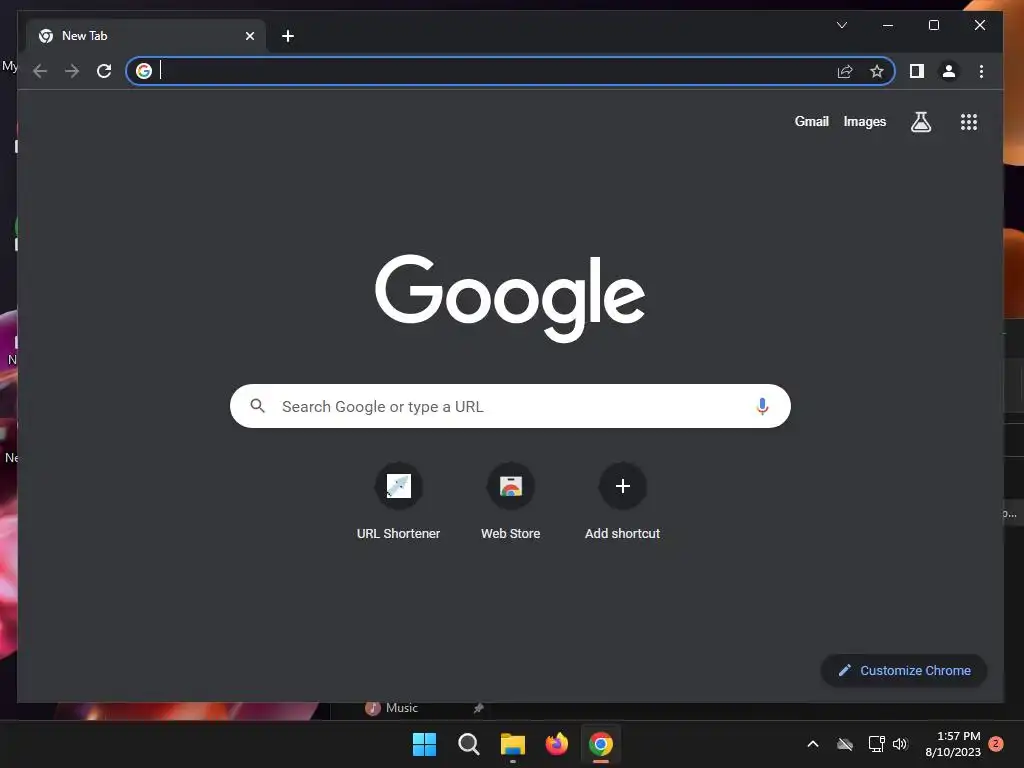Click Music item in background window
The width and height of the screenshot is (1024, 768).
391,708
